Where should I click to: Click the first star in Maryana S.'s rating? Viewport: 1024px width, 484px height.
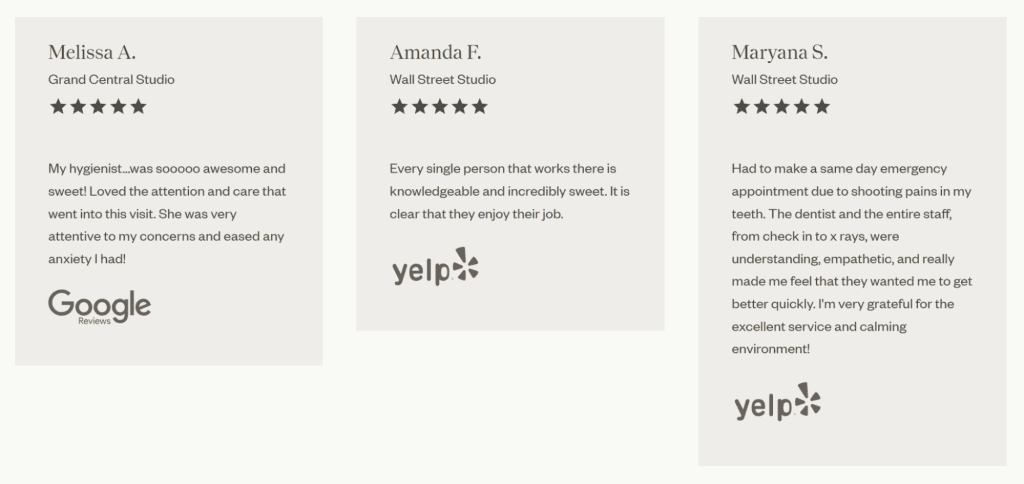742,106
